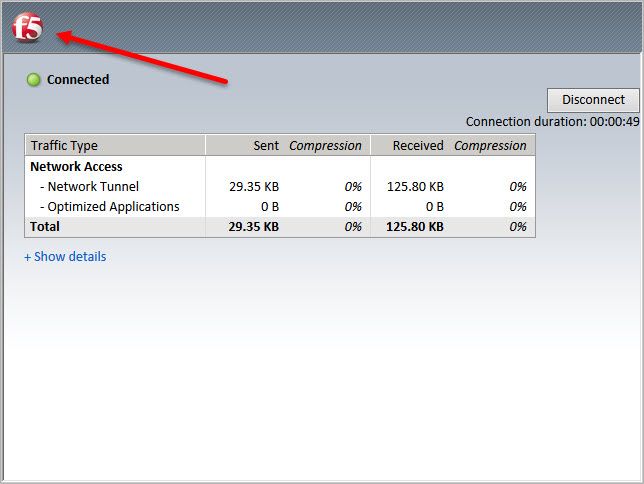This screenshot has width=644, height=484.
Task: Click the Connected status label
Action: (78, 79)
